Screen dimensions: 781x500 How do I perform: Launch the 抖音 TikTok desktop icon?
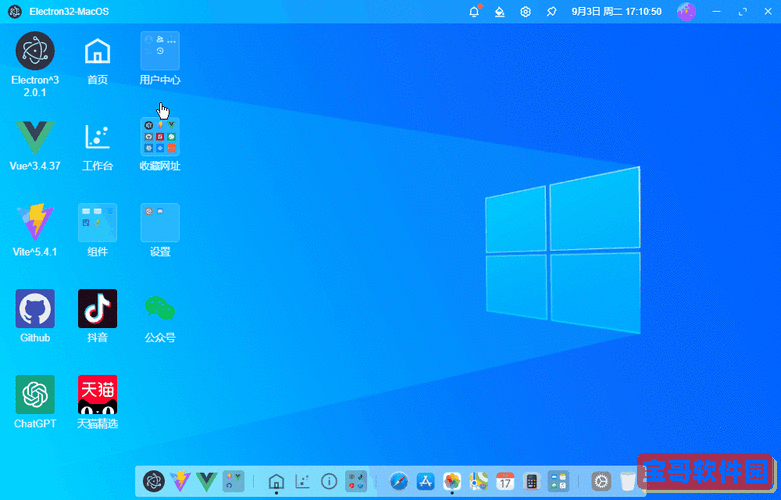[x=98, y=309]
